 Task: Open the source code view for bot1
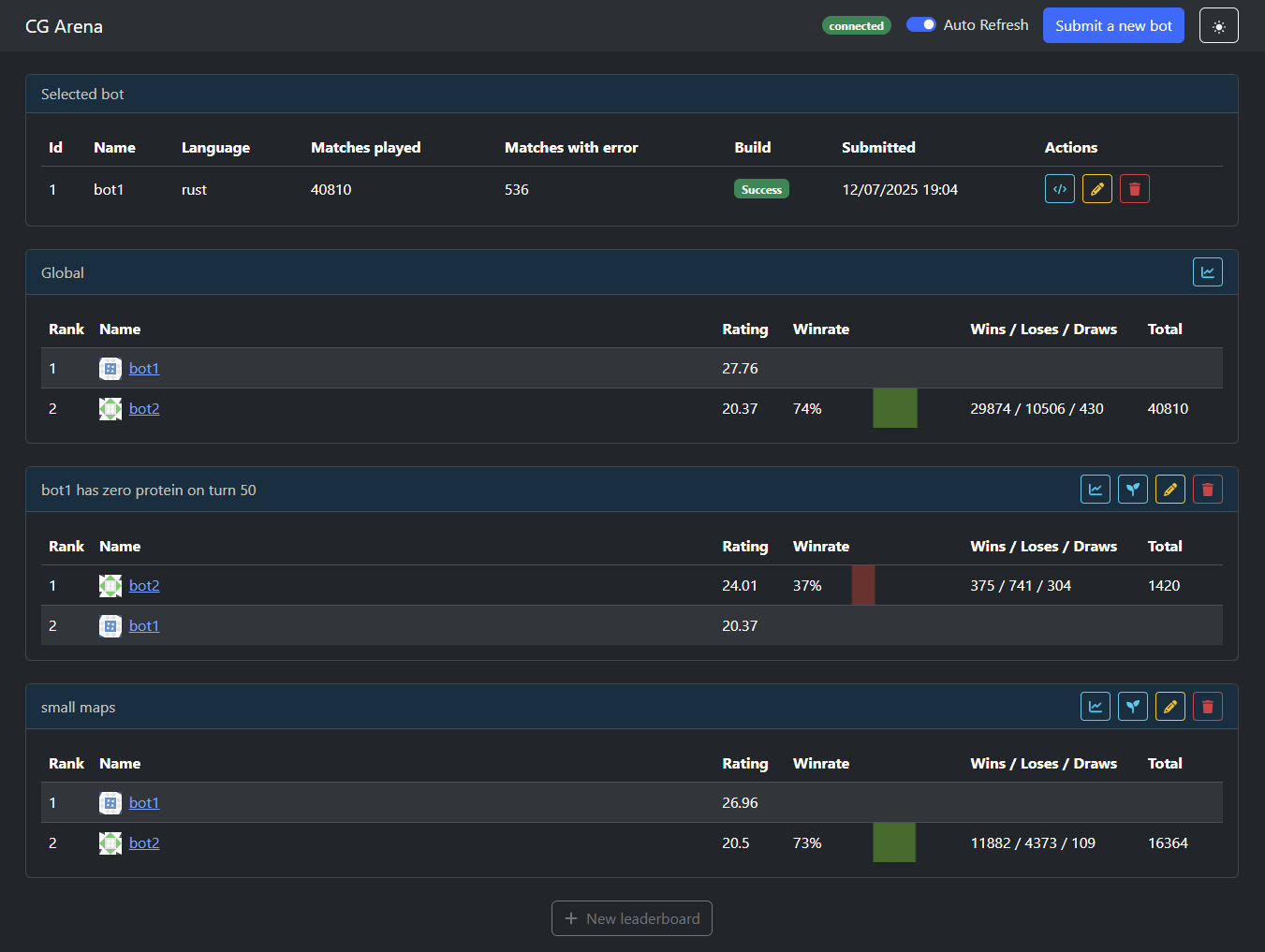coord(1059,188)
